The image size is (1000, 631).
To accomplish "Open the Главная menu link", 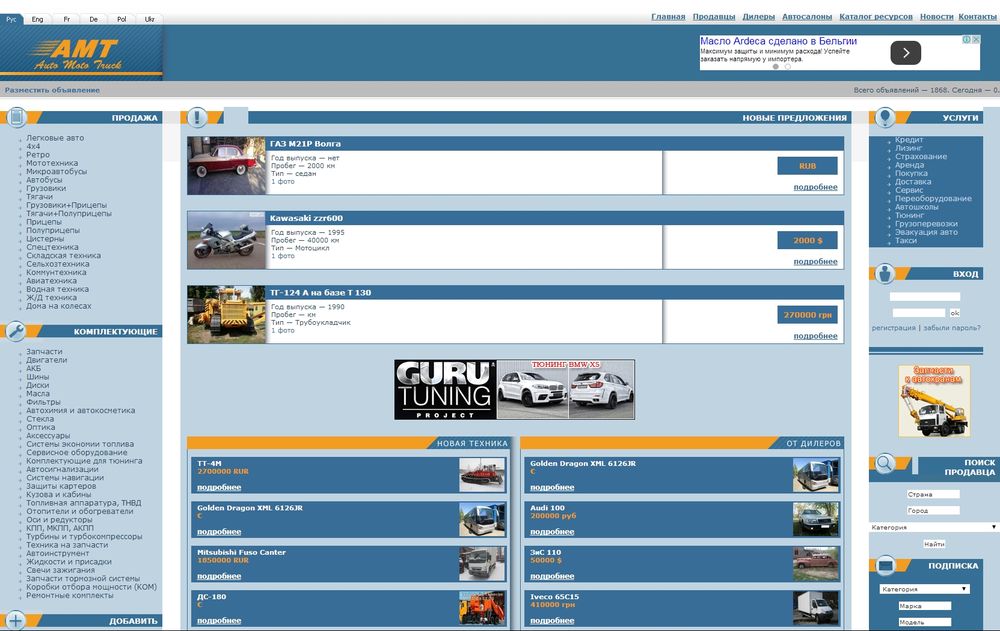I will (668, 17).
